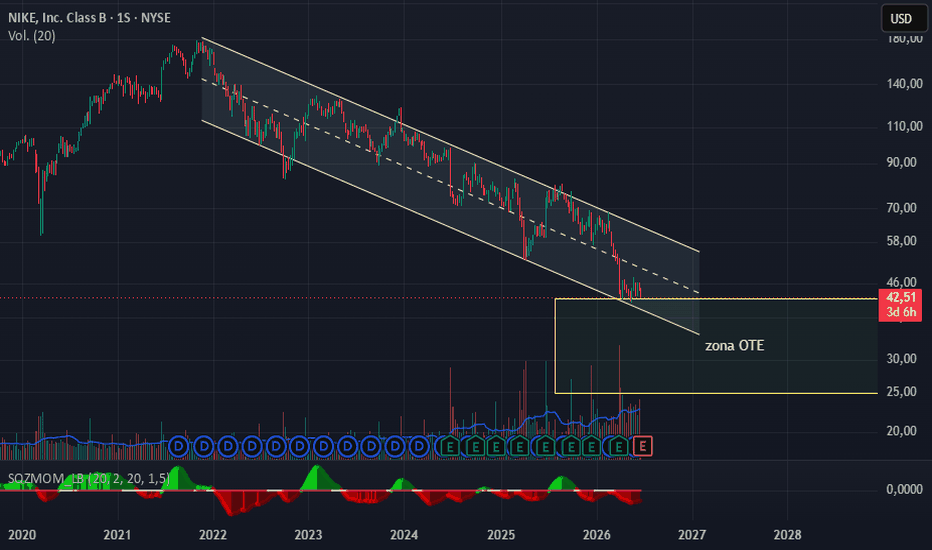The width and height of the screenshot is (932, 550).
Task: Click the green E marker beside the red one
Action: pos(619,446)
